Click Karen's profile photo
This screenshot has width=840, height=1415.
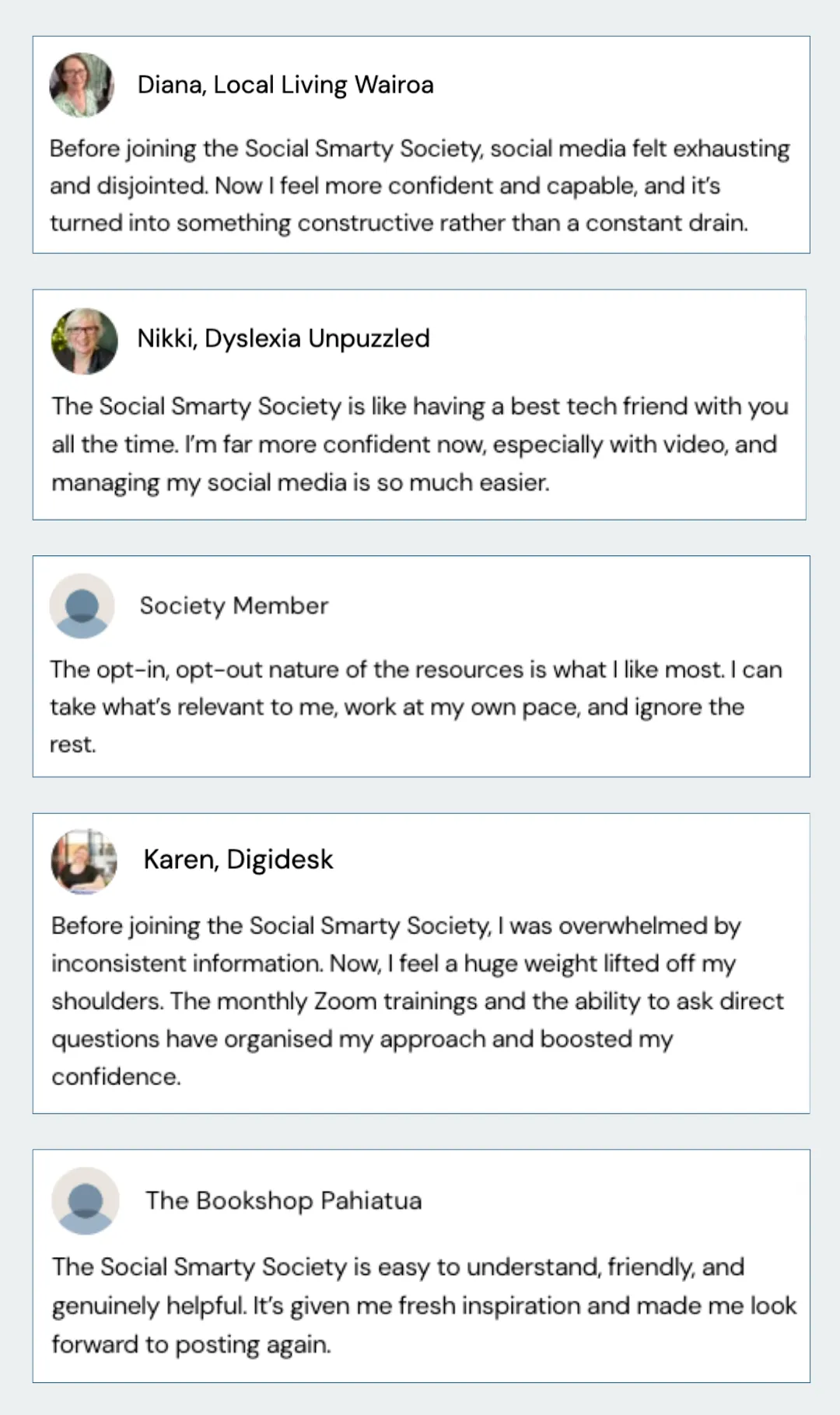(x=84, y=861)
